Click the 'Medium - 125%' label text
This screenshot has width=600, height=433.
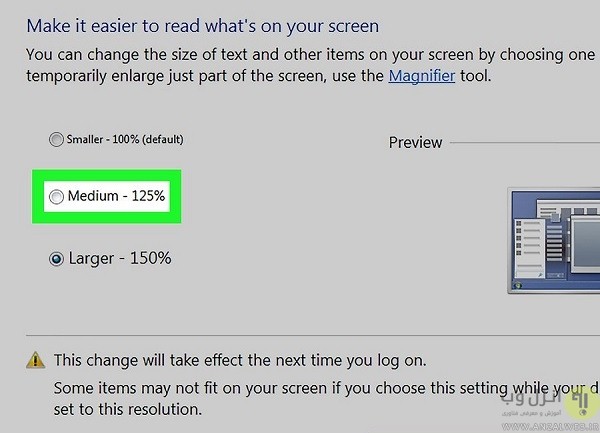pyautogui.click(x=117, y=197)
